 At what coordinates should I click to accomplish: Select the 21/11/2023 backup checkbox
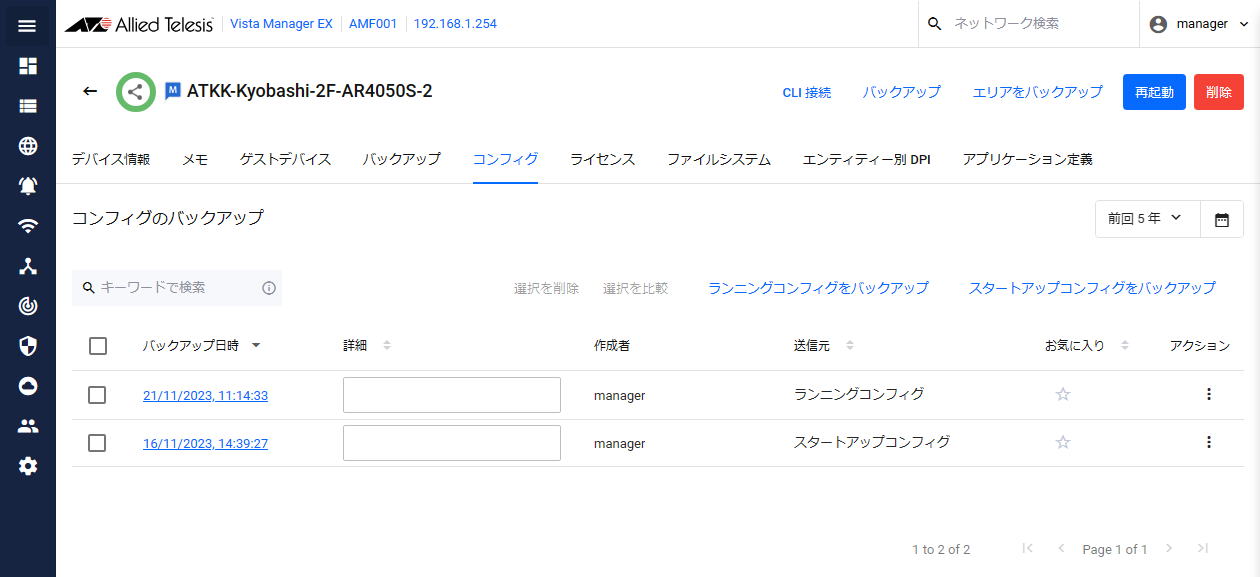tap(97, 395)
